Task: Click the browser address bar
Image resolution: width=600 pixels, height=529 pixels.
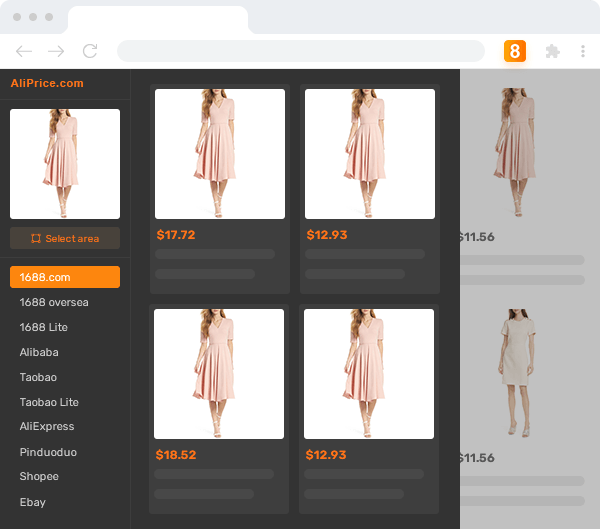Action: tap(300, 51)
